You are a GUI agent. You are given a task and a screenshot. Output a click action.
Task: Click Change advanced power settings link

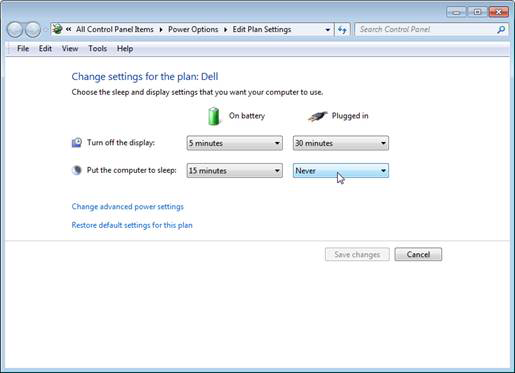point(128,207)
